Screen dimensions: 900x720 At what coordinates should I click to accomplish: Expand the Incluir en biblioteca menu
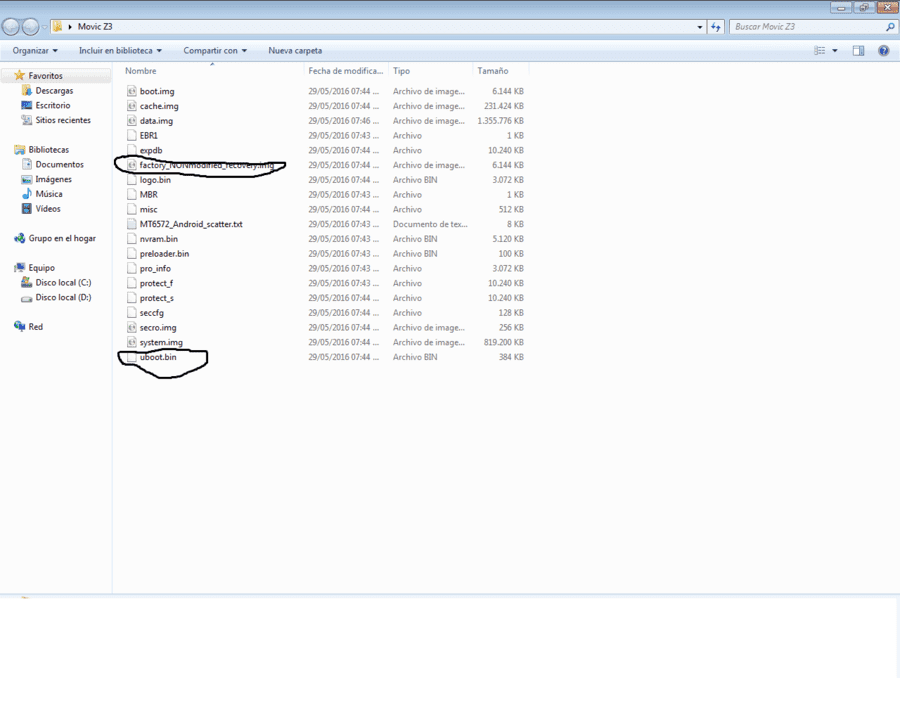click(120, 51)
